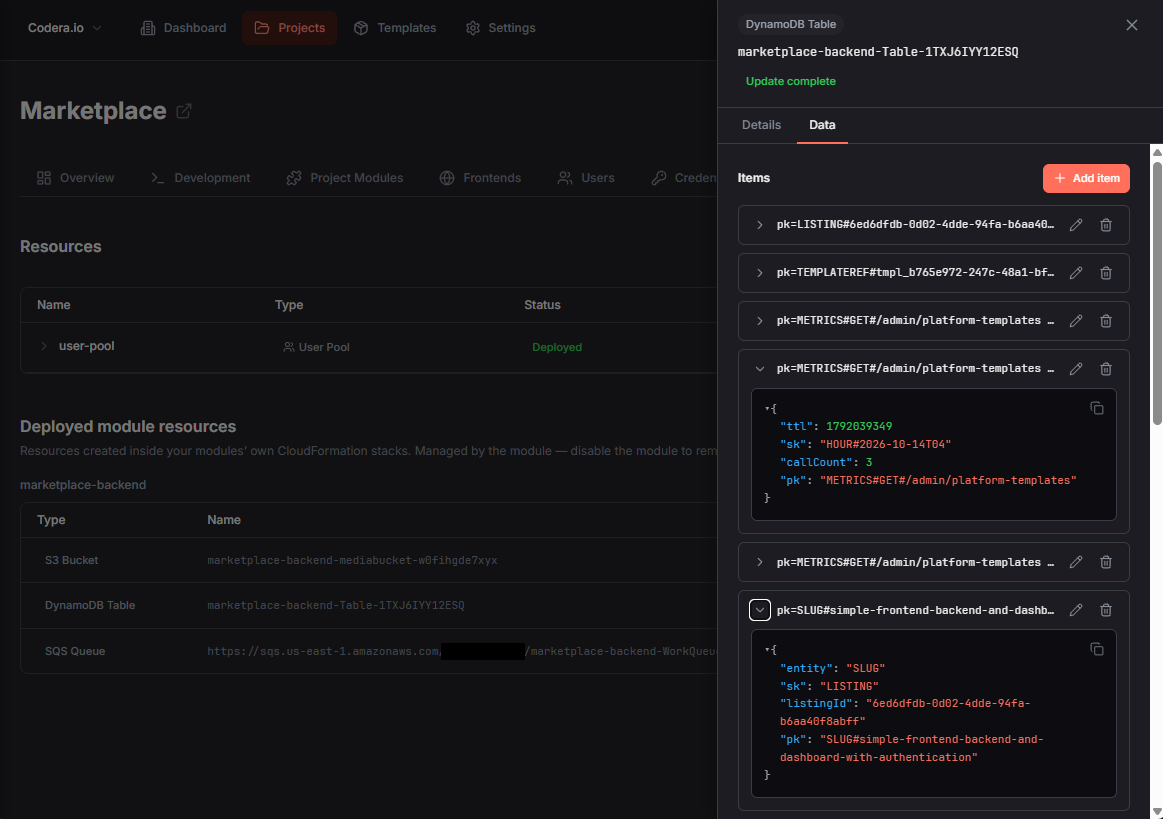Click the SQS queue URL text
1163x819 pixels.
click(x=461, y=651)
